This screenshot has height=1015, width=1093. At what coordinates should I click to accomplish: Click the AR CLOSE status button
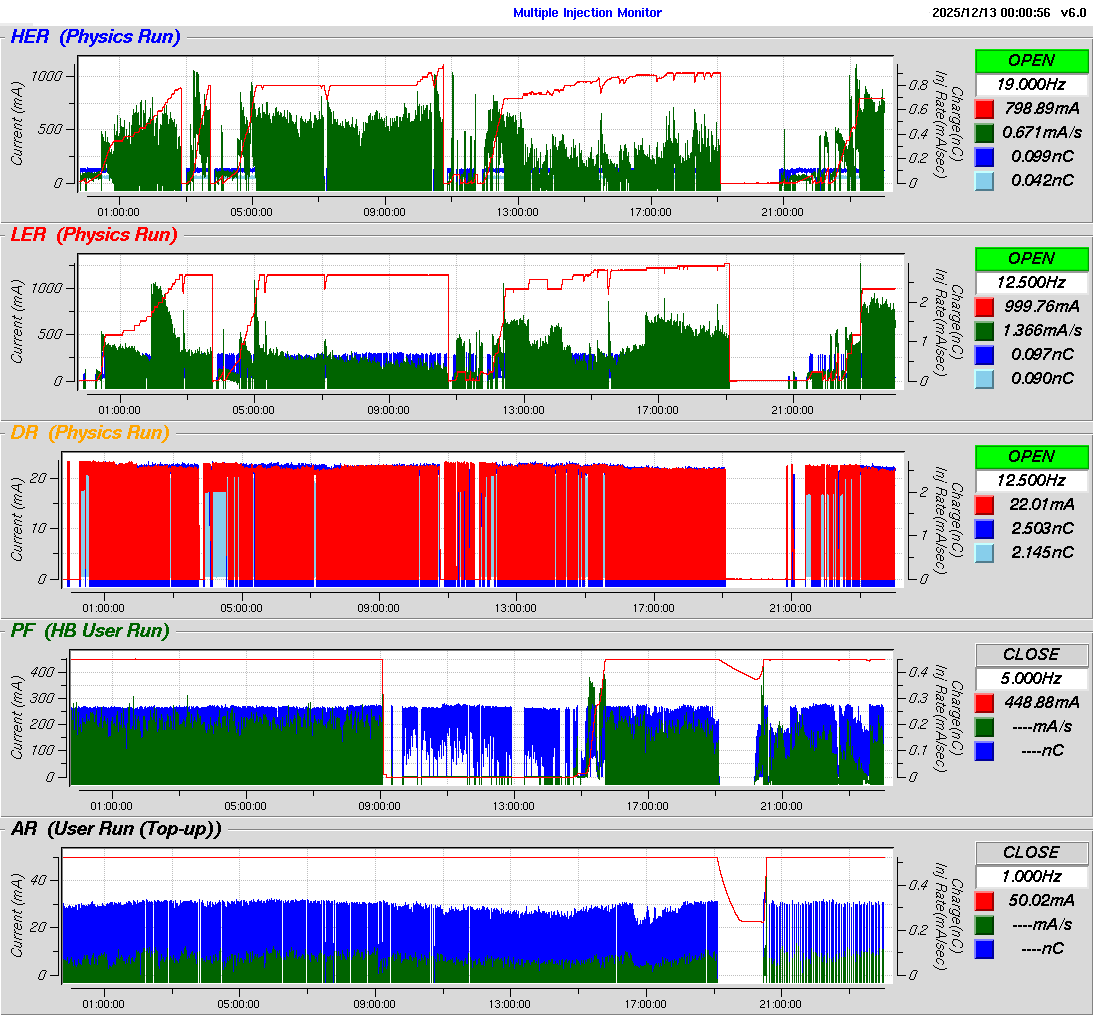[1031, 852]
